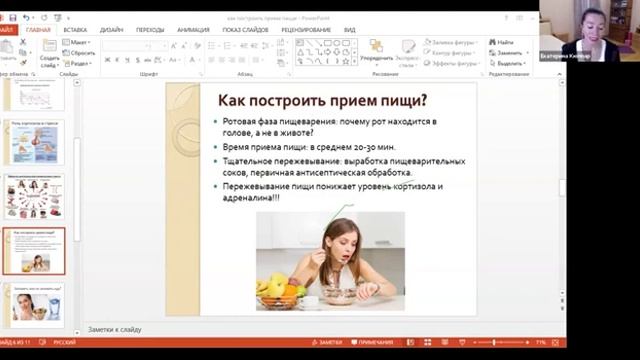Click the Экспресс-стили button

[407, 53]
